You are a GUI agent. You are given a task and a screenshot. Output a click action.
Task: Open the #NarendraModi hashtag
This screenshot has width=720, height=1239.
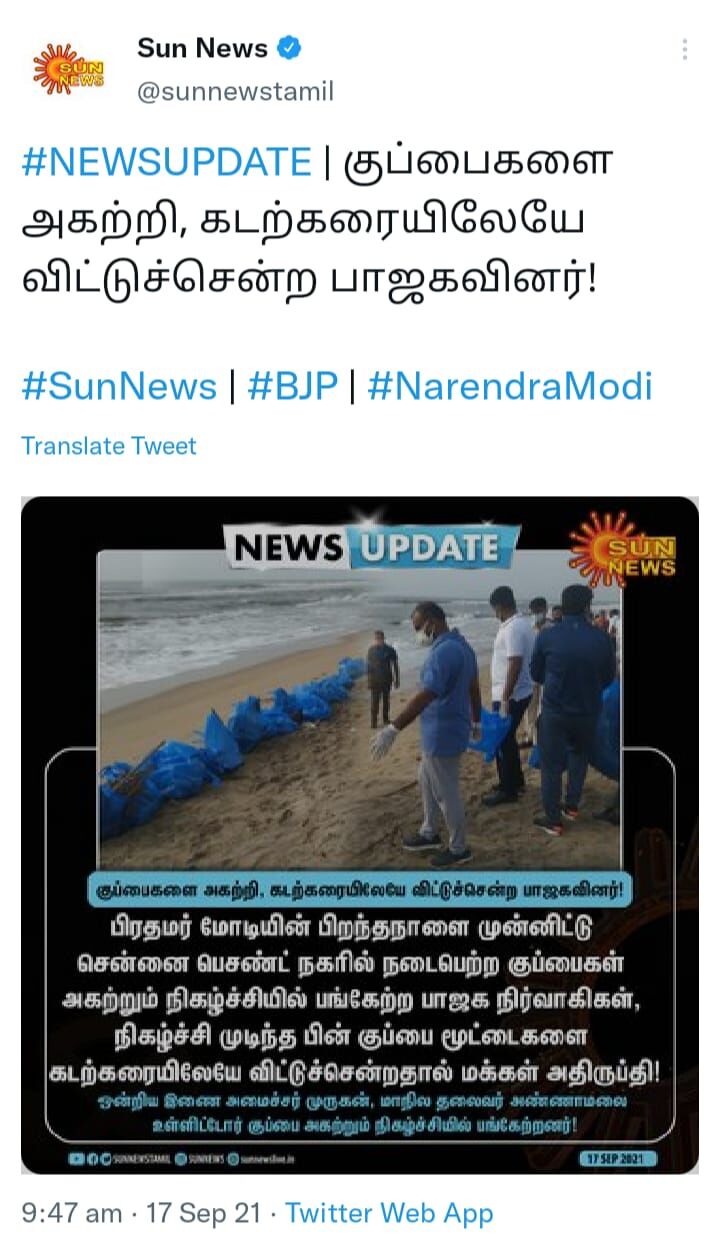(x=510, y=386)
